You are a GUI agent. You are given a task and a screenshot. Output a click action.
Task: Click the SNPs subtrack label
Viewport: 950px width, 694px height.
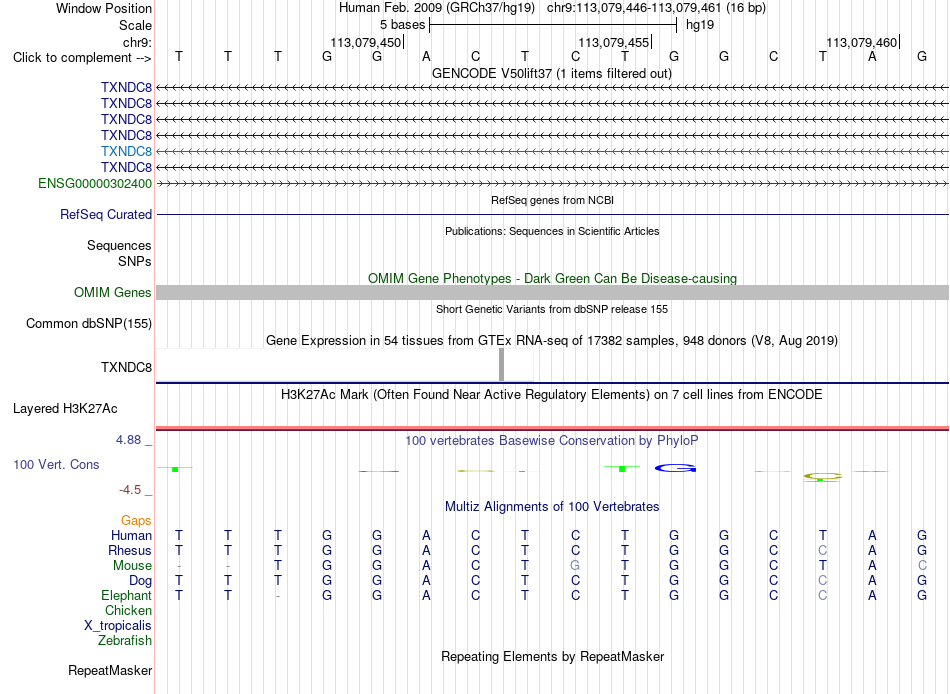135,261
